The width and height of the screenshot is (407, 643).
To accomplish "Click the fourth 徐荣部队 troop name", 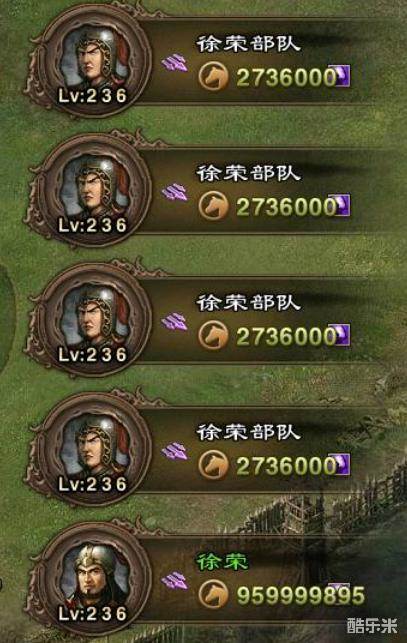I will pyautogui.click(x=248, y=432).
